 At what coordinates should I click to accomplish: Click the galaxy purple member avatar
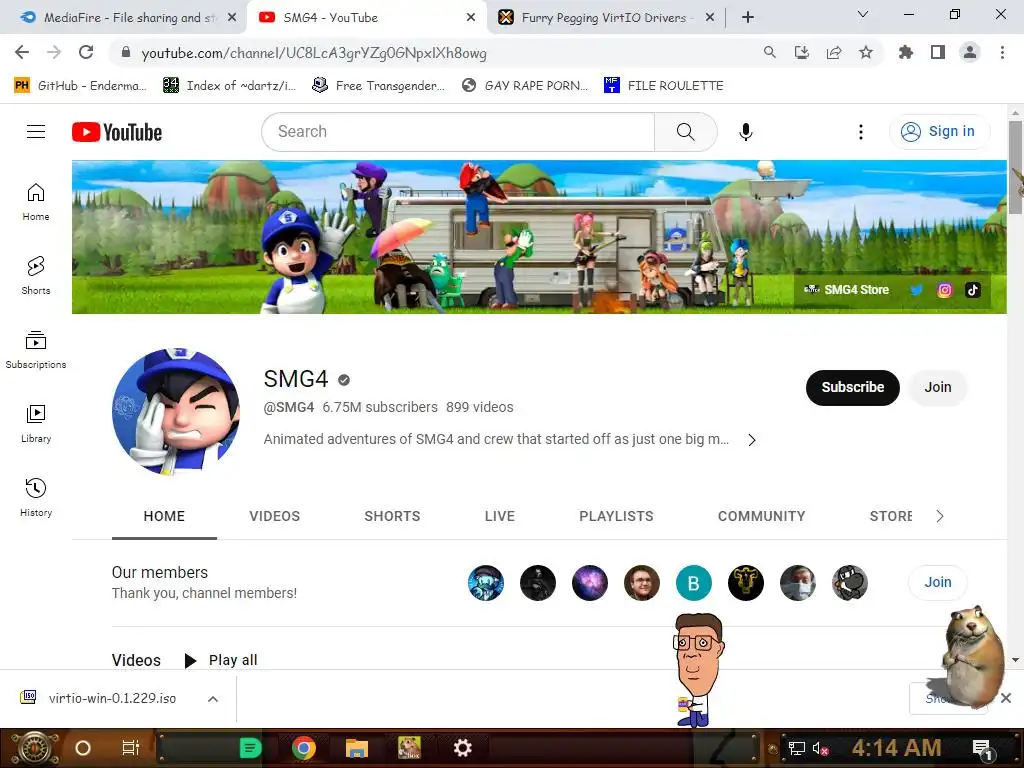click(x=590, y=583)
